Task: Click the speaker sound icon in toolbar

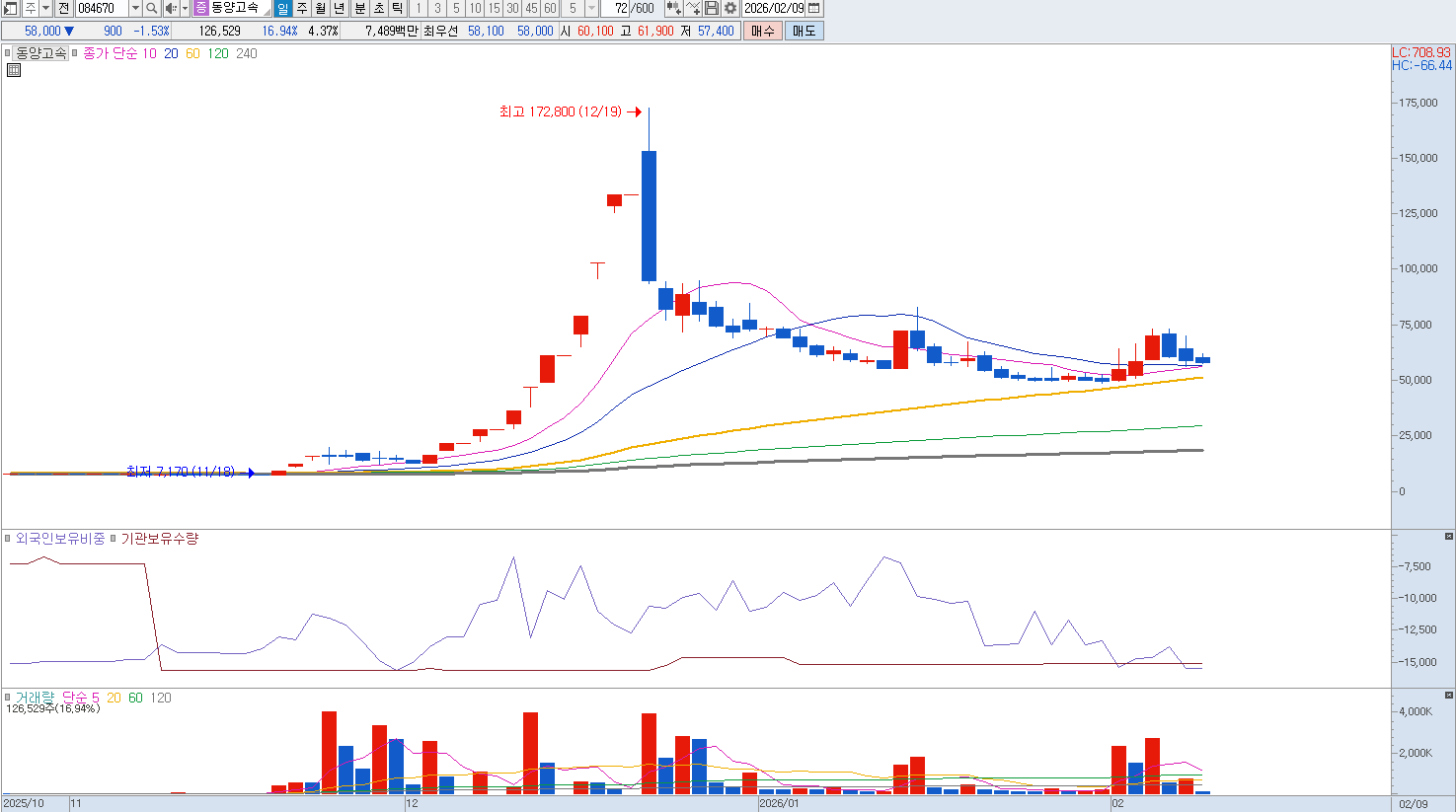Action: pos(170,8)
